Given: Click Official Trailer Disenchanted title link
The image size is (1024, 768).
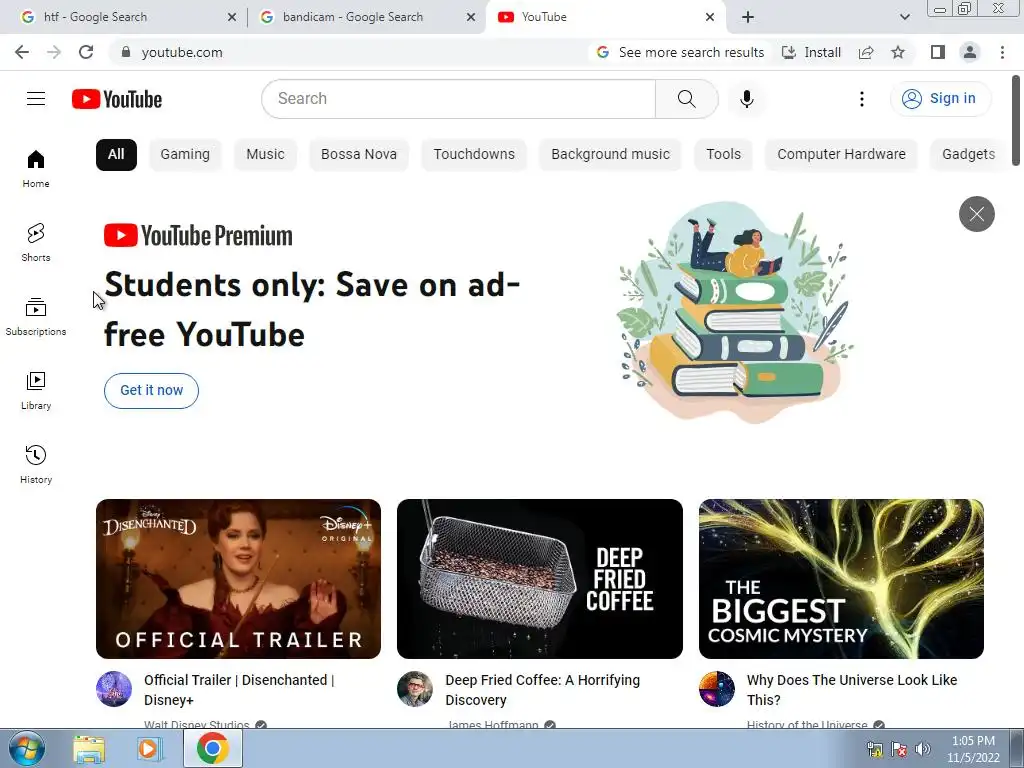Looking at the screenshot, I should pos(239,690).
